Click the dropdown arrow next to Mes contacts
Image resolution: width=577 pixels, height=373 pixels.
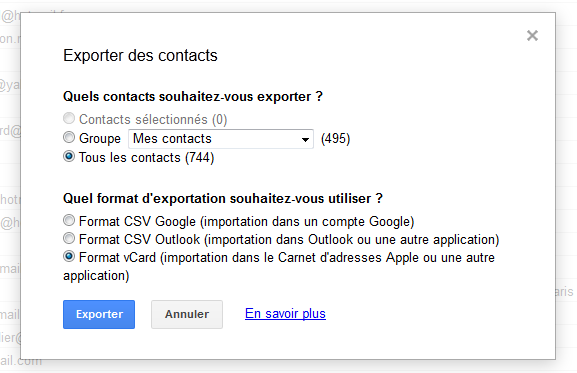(x=305, y=139)
